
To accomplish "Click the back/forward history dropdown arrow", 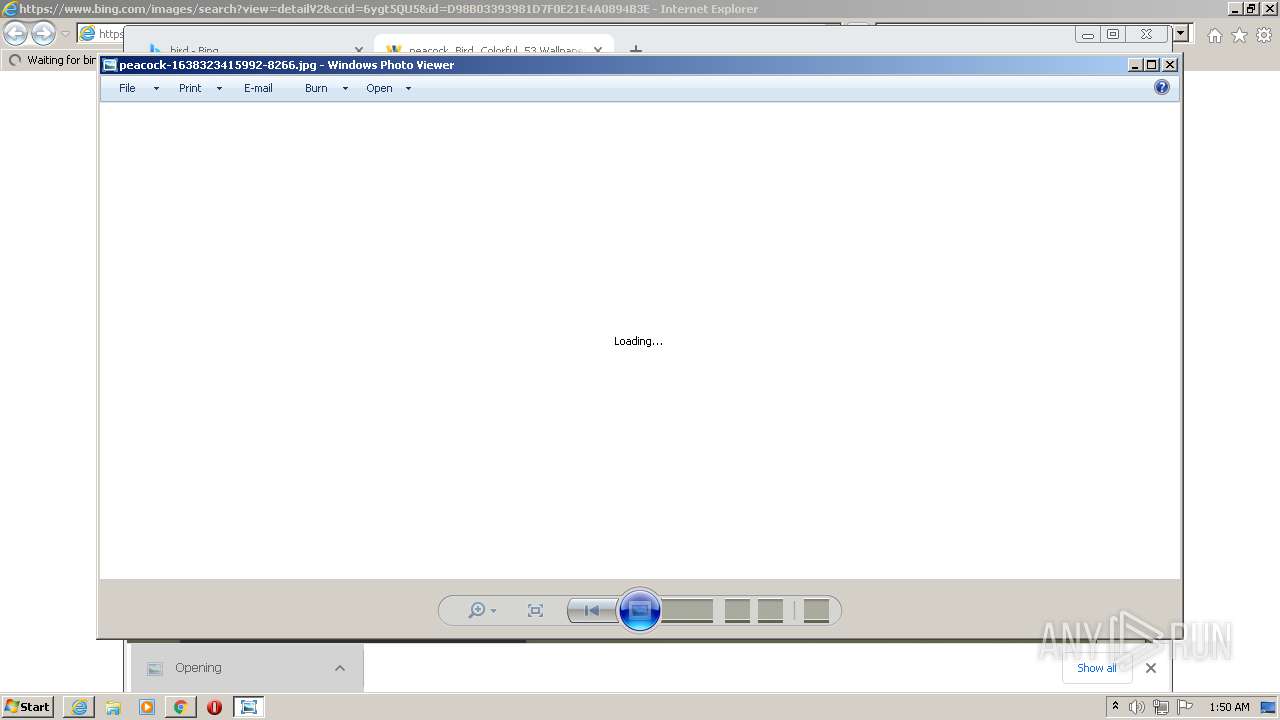I will pos(66,34).
